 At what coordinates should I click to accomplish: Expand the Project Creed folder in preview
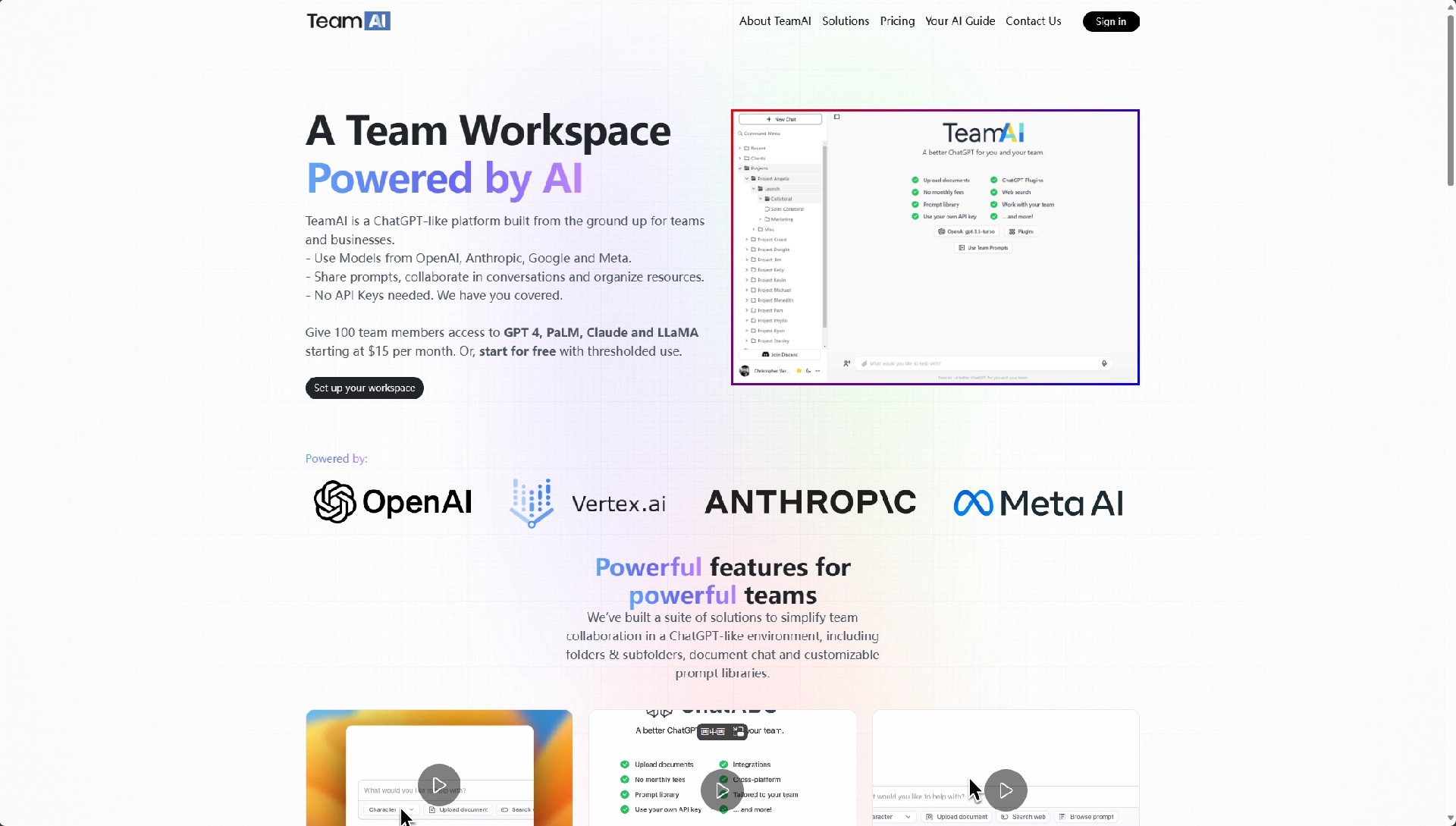[x=747, y=240]
